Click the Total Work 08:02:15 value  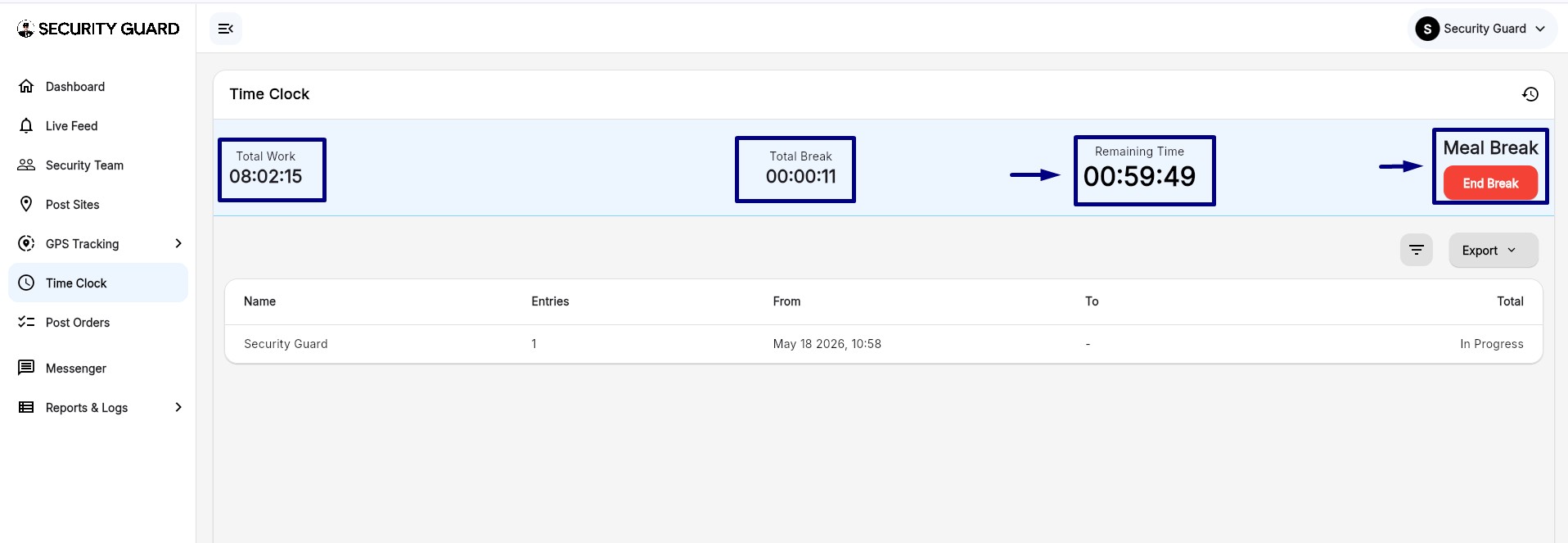point(266,176)
